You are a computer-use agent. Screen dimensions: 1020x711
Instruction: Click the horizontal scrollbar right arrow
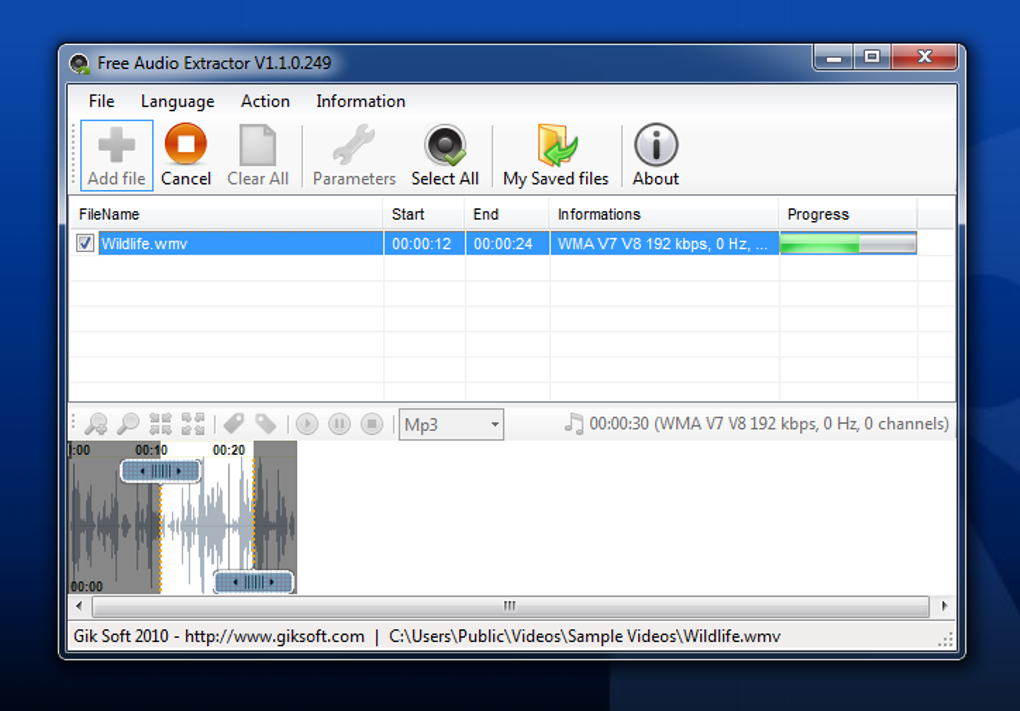coord(944,606)
